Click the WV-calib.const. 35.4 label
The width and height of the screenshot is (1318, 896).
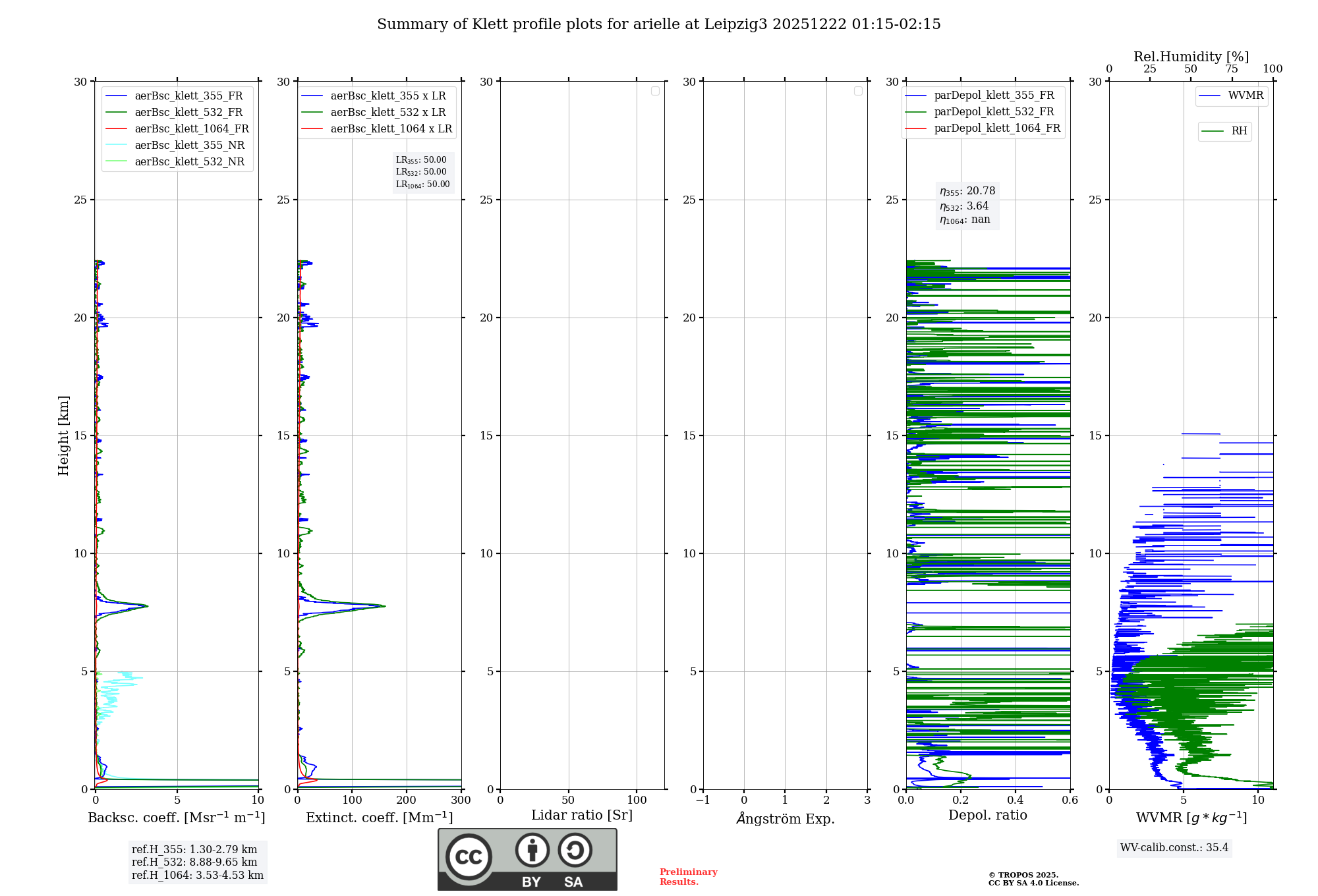[x=1174, y=848]
